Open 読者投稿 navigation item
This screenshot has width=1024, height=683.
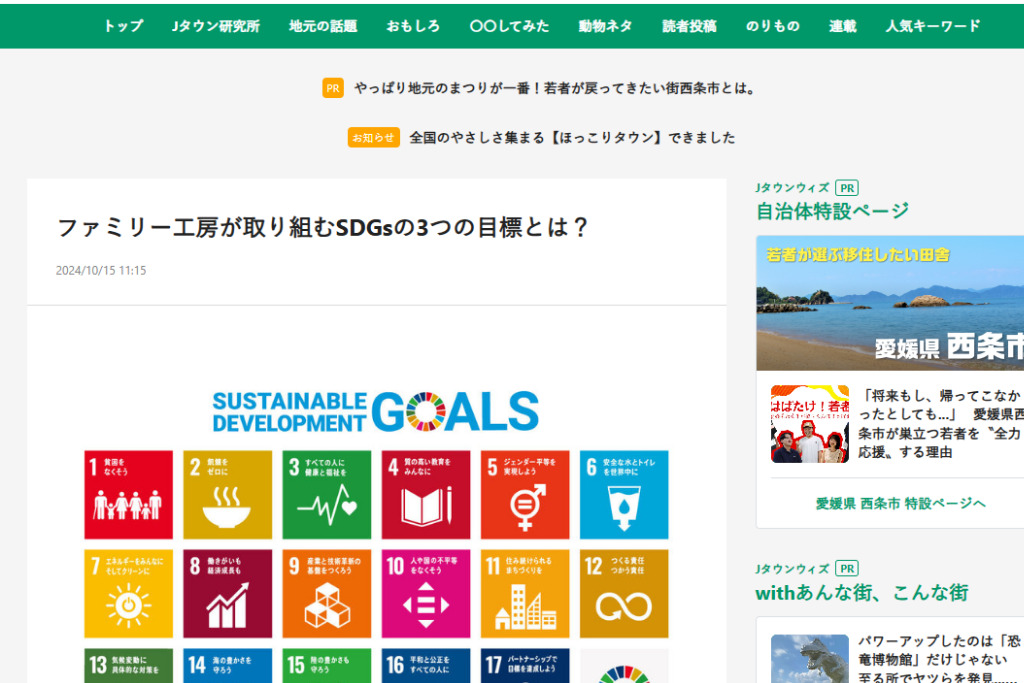coord(689,26)
